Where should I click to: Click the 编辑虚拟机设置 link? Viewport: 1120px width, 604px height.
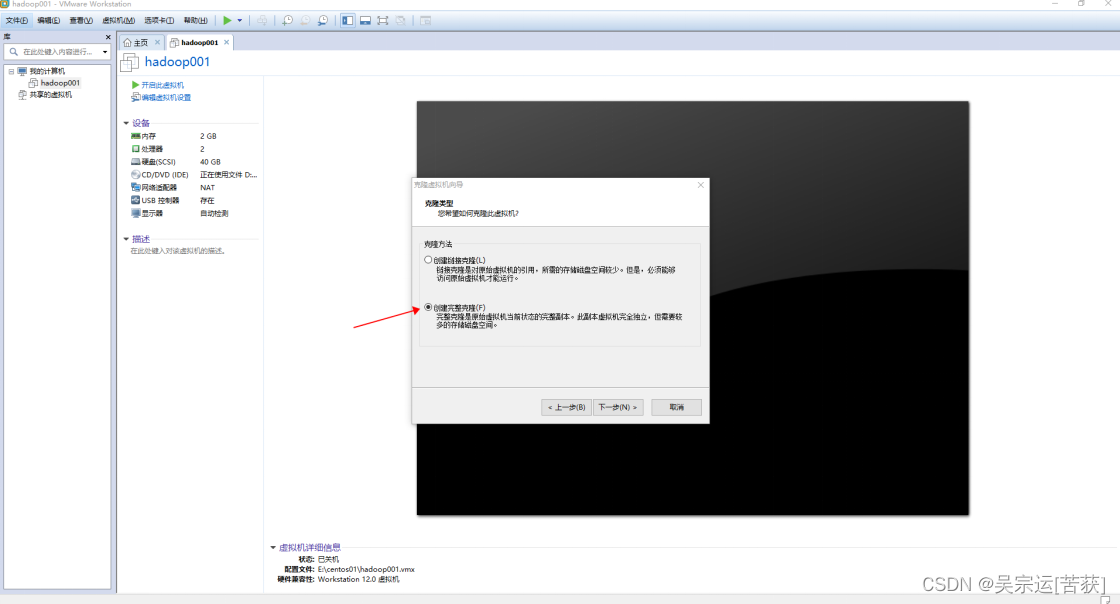click(x=166, y=98)
